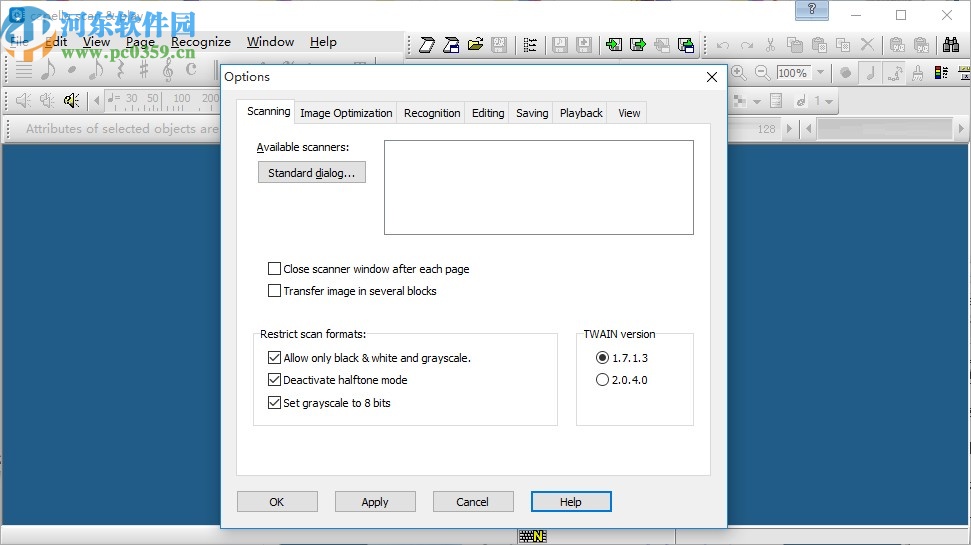Click the Help button in Options dialog
The height and width of the screenshot is (545, 971).
point(570,502)
